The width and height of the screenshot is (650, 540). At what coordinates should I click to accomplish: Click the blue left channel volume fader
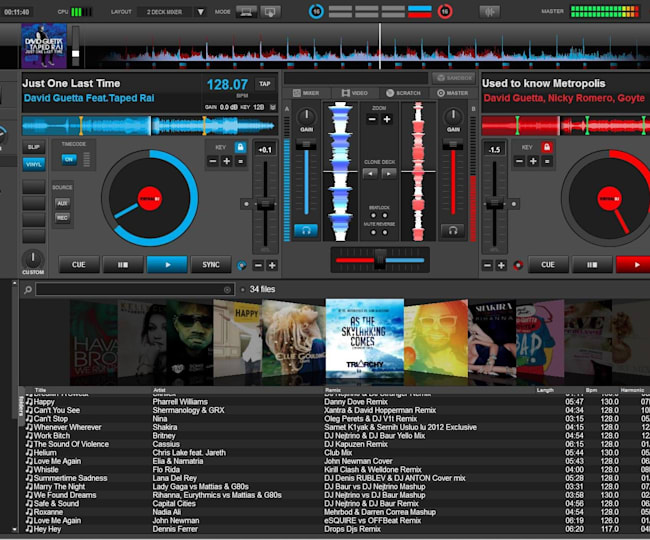tap(306, 145)
